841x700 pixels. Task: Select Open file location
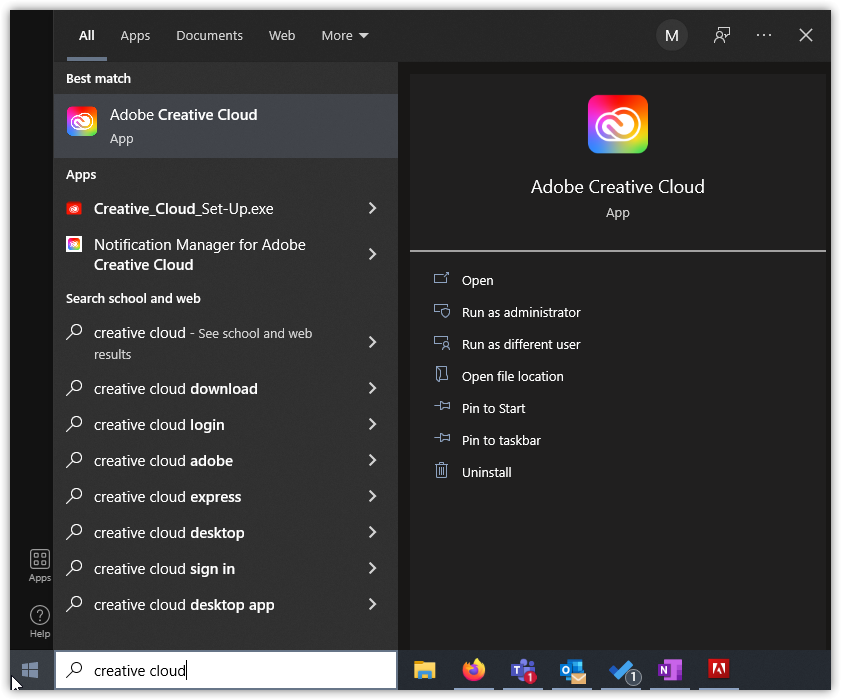pos(513,377)
